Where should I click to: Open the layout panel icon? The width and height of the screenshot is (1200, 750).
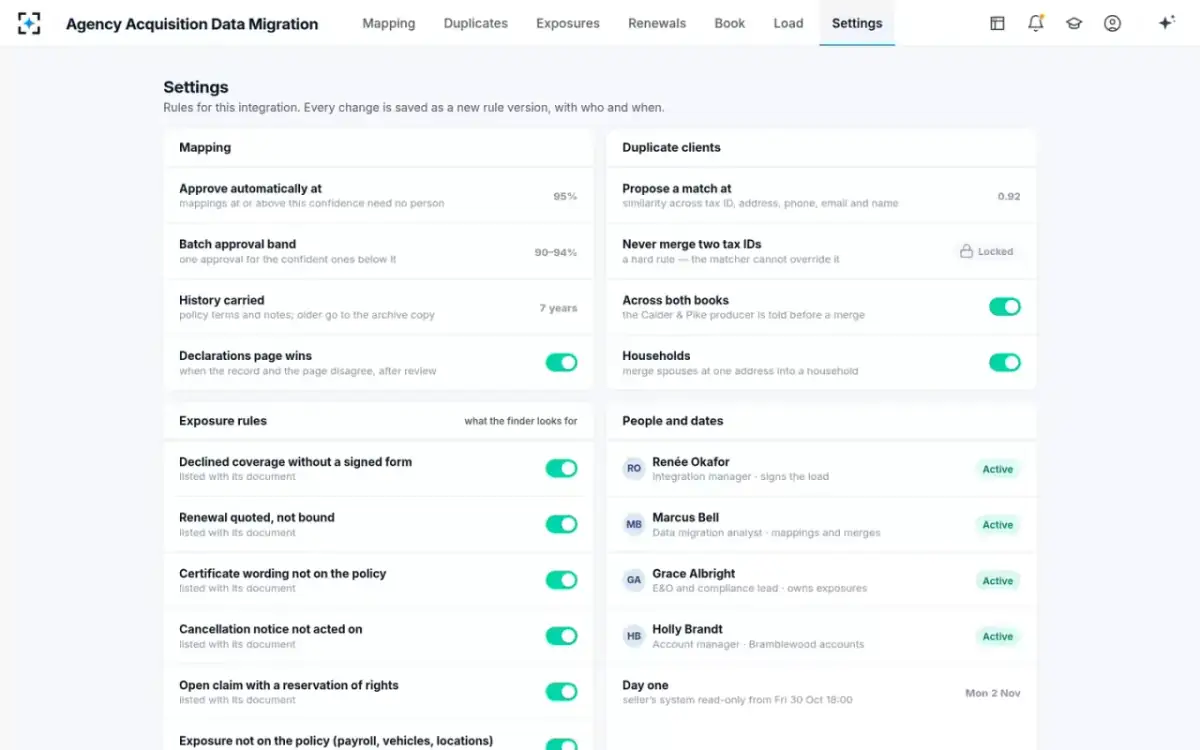click(x=997, y=23)
